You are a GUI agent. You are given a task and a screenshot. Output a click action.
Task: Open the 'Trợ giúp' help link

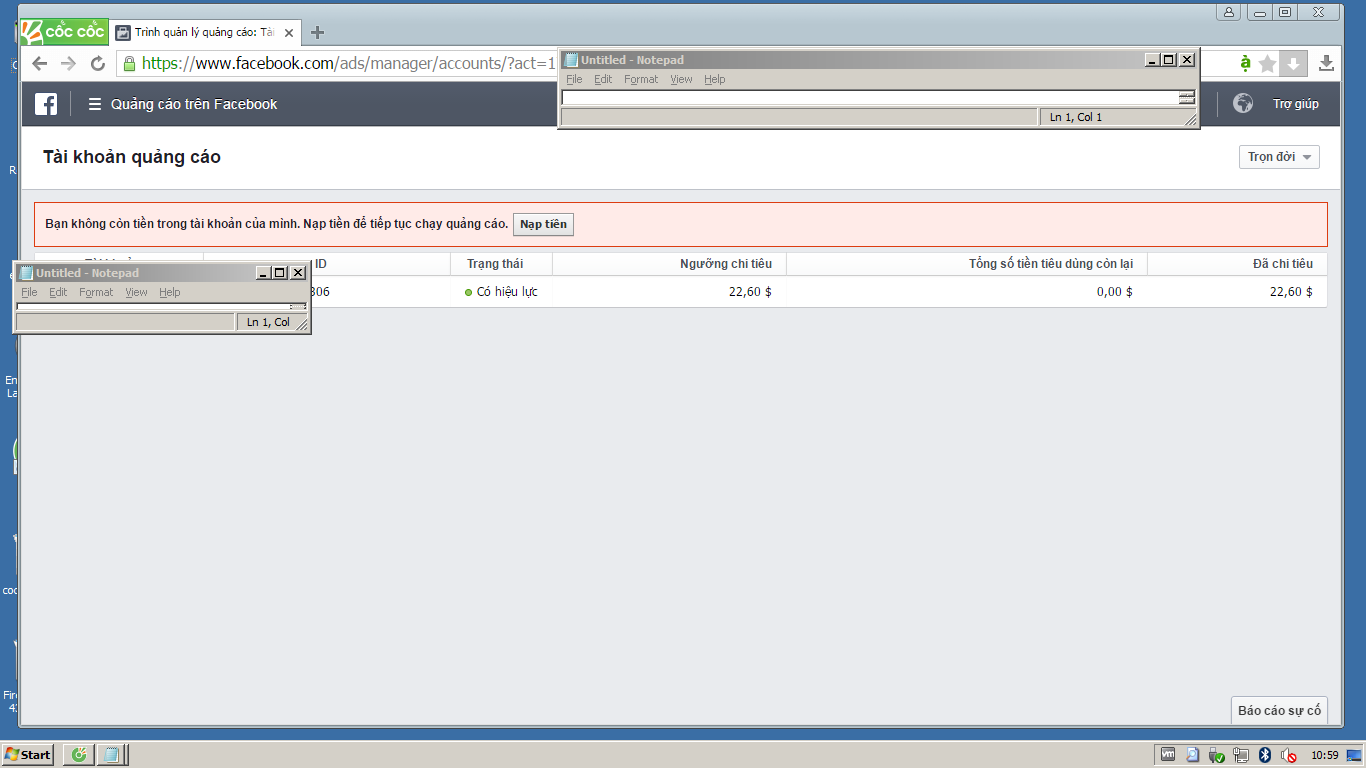1295,104
